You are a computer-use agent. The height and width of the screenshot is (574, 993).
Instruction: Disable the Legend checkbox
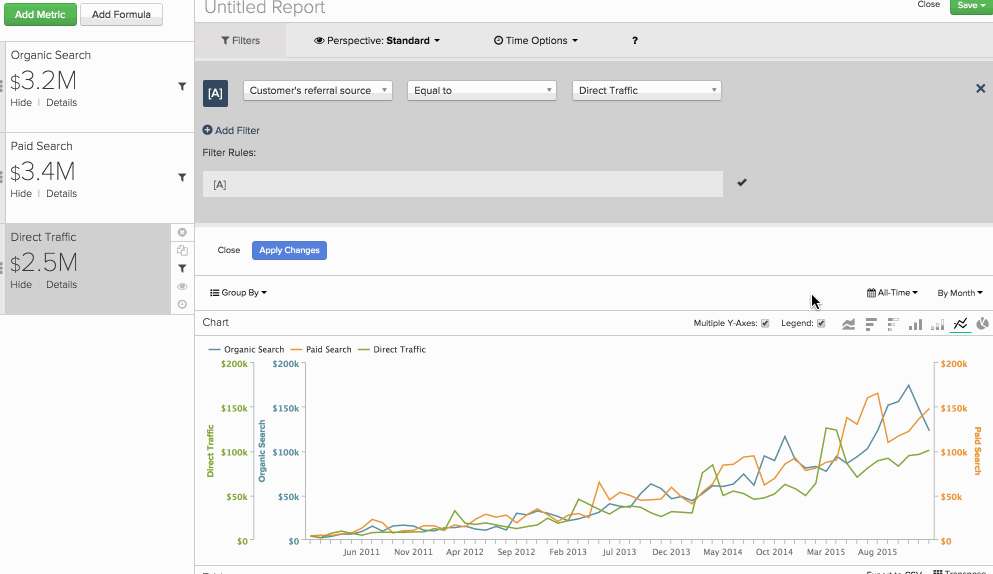tap(821, 323)
